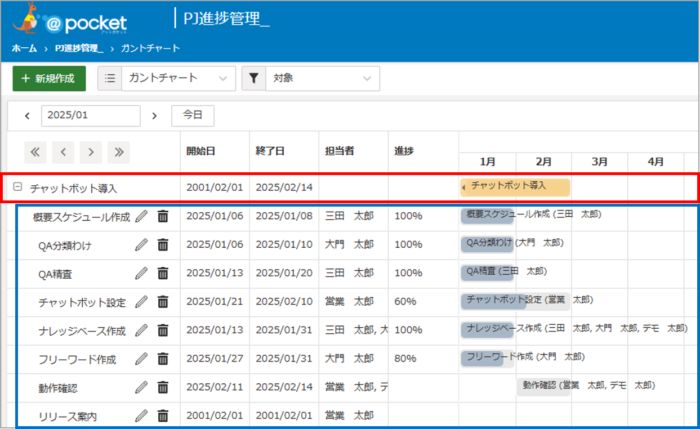Step the chart back with the single-left arrow button
The image size is (700, 429).
click(x=63, y=152)
